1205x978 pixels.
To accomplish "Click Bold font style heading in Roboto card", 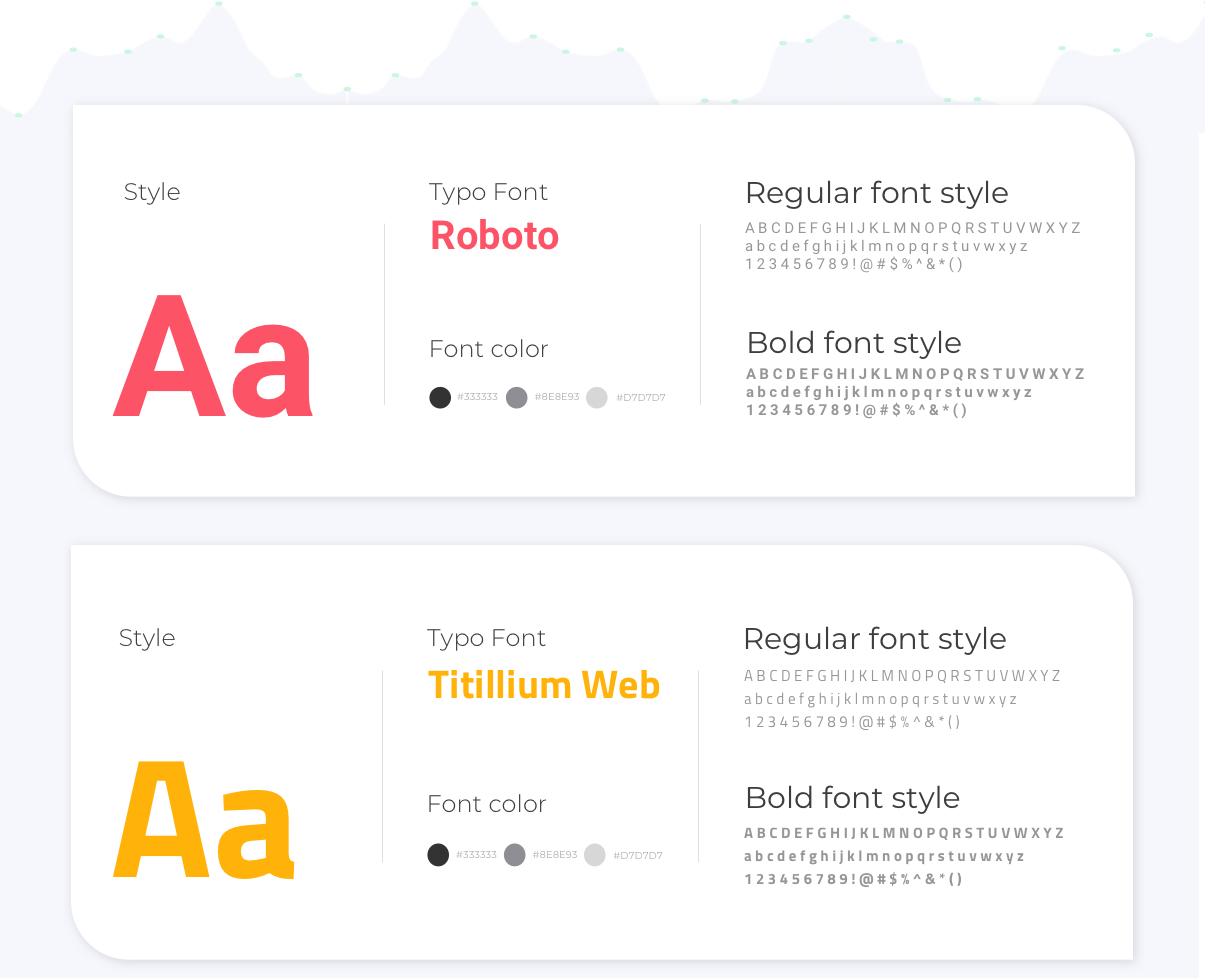I will [x=854, y=343].
